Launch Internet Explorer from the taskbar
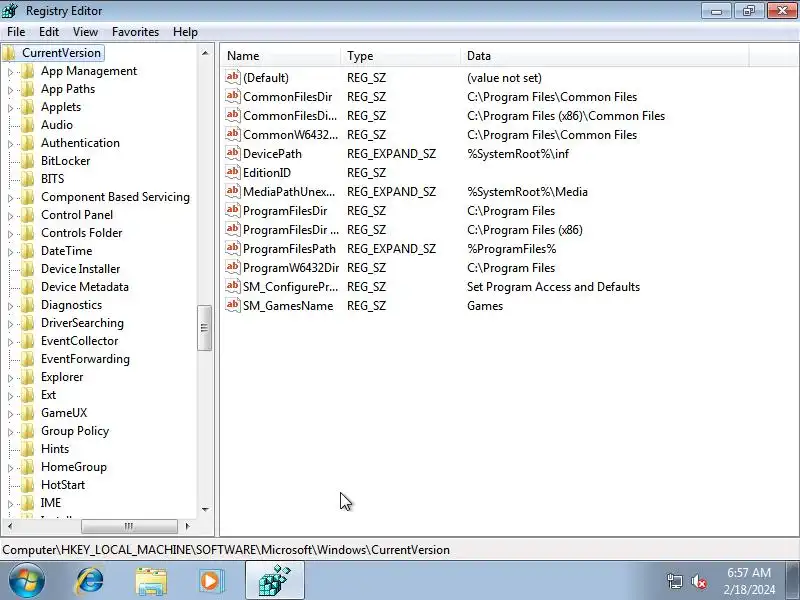 click(x=90, y=581)
